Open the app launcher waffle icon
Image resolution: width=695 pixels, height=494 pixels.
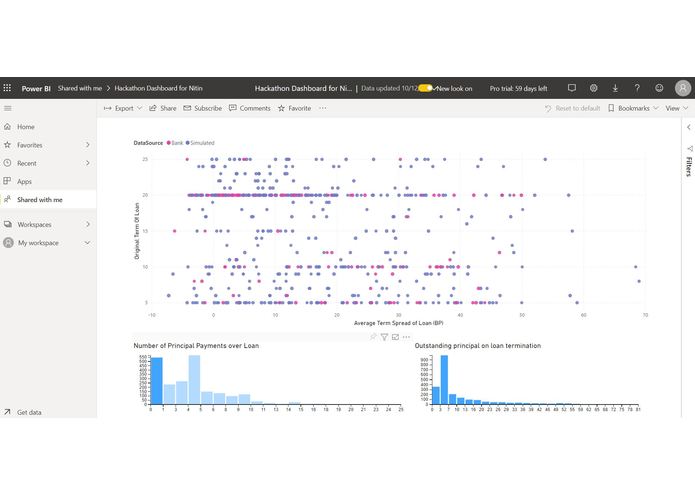click(x=8, y=88)
